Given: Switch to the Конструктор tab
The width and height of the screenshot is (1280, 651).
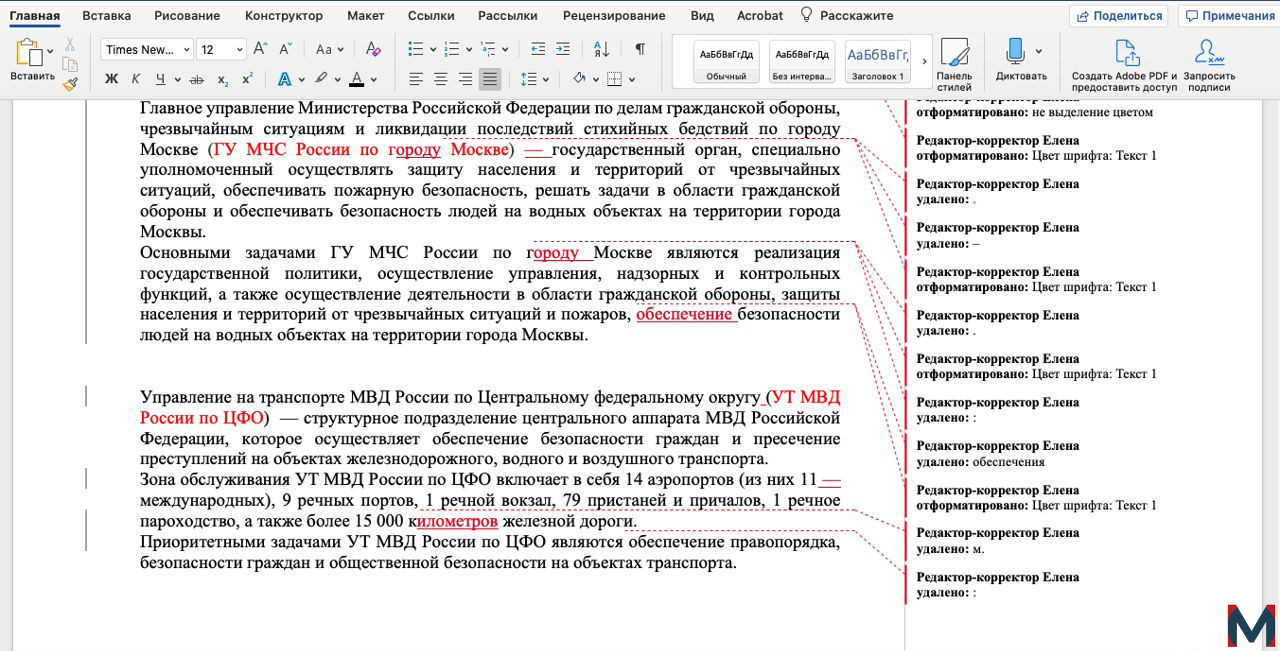Looking at the screenshot, I should (284, 15).
